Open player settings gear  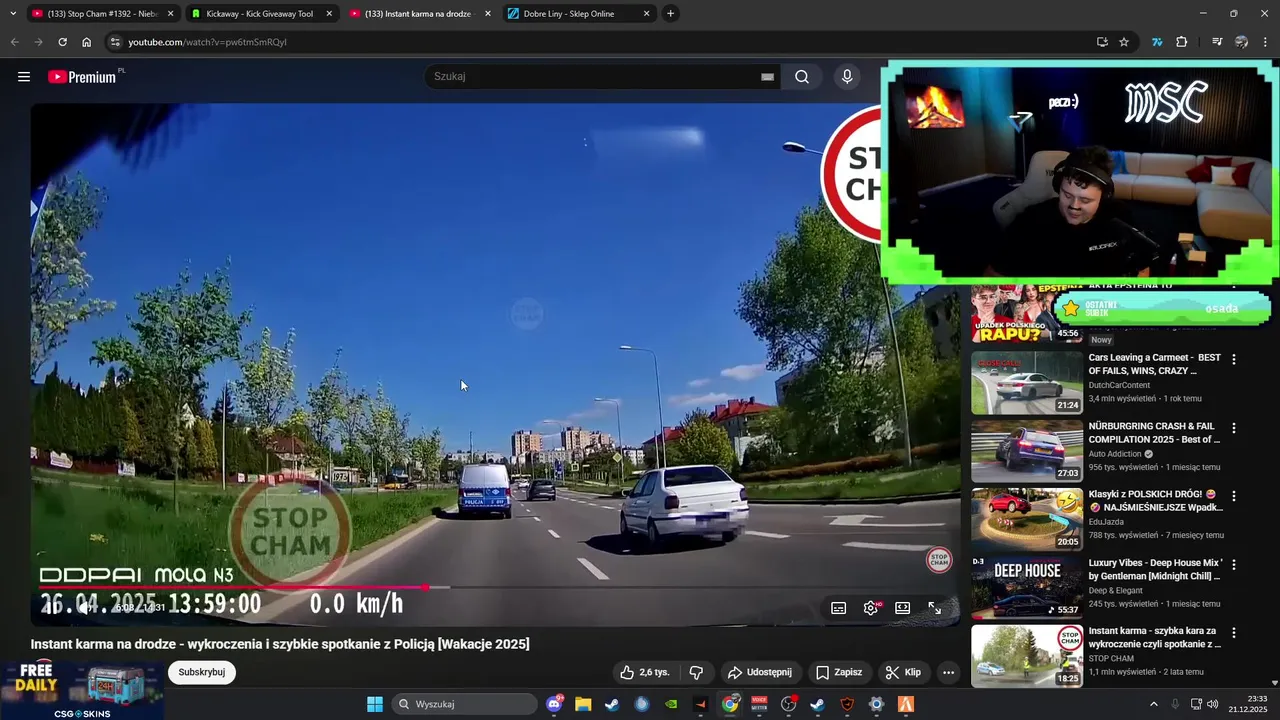click(872, 608)
